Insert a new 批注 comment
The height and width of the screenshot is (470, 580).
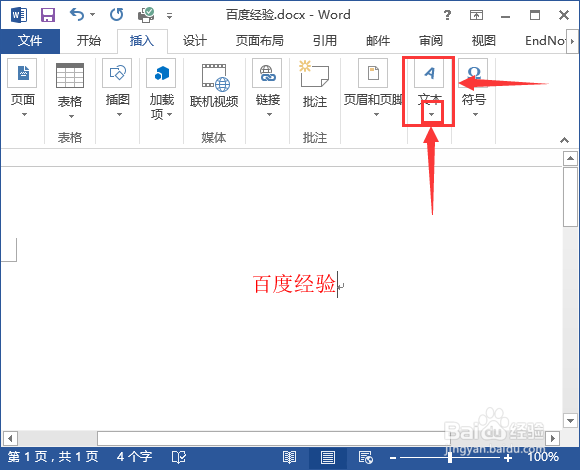(x=315, y=85)
